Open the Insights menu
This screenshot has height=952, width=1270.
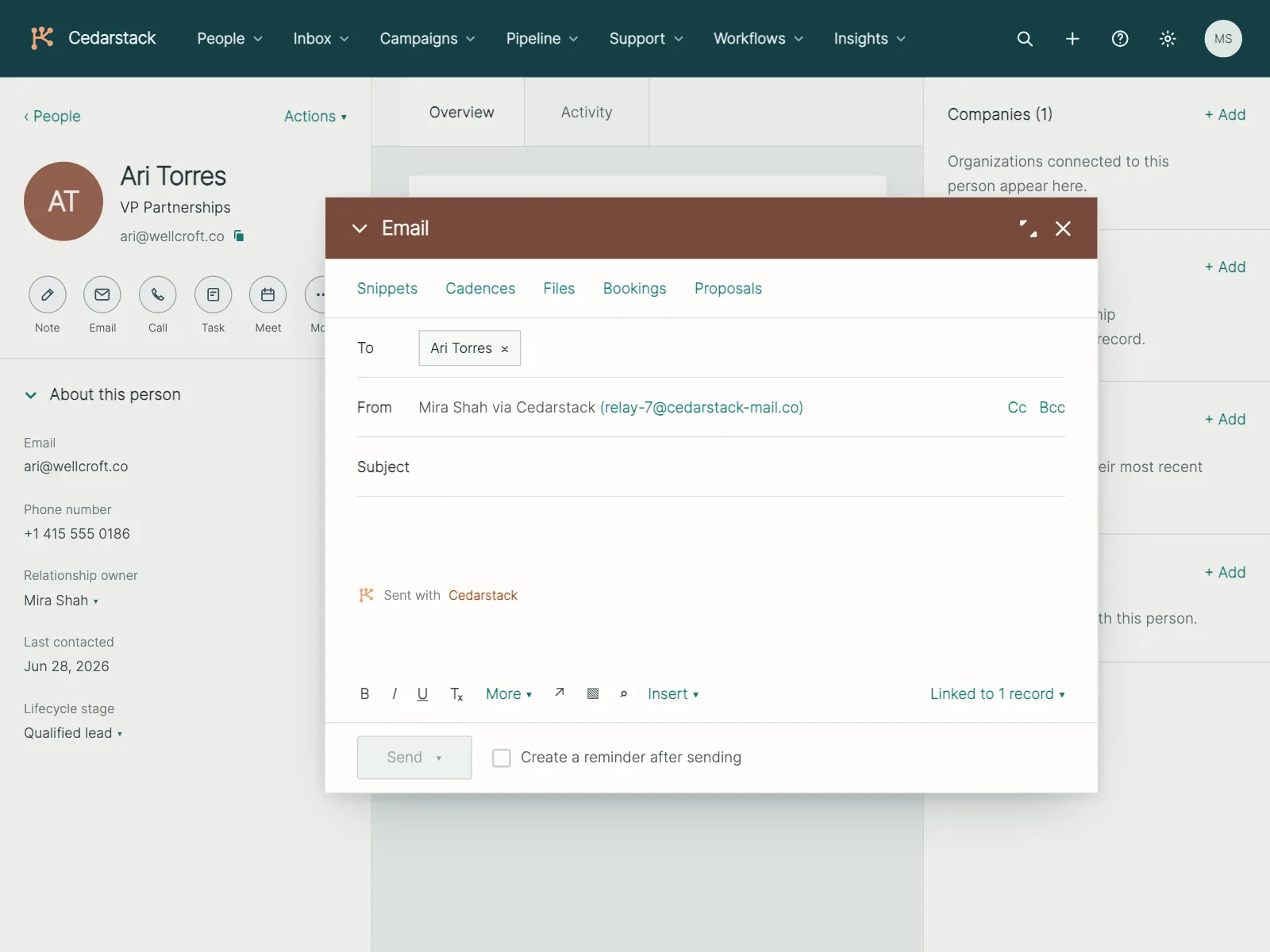(869, 39)
